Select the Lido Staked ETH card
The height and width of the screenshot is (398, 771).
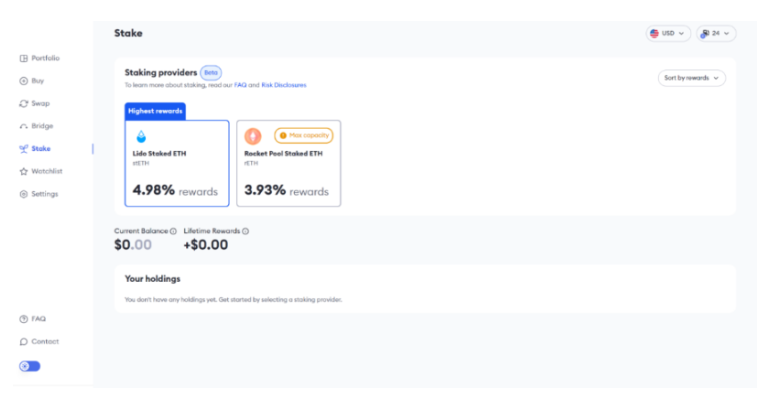point(177,163)
